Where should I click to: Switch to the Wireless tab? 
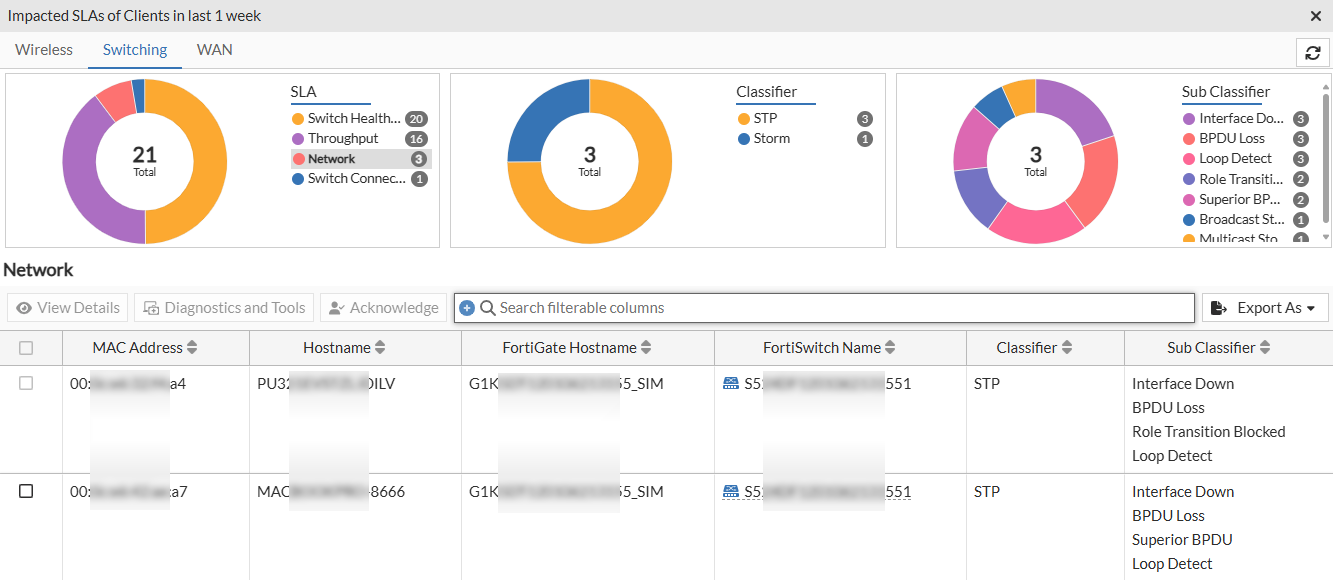pyautogui.click(x=44, y=50)
